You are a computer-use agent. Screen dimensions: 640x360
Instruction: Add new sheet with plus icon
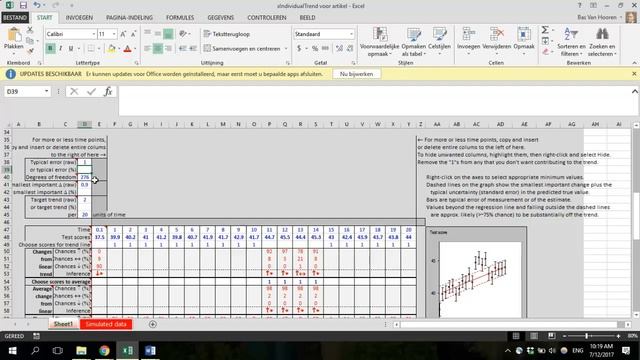153,324
